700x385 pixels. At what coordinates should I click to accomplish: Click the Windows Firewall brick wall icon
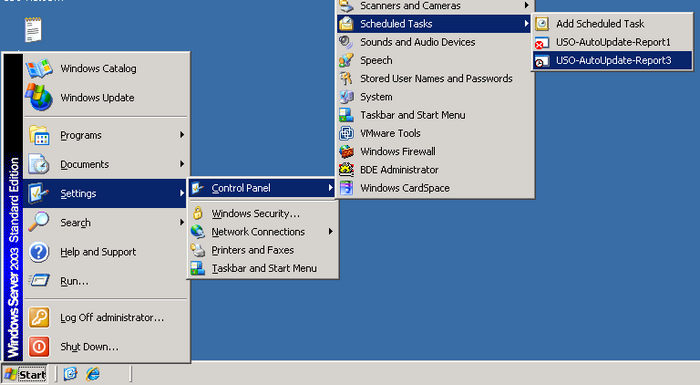click(x=346, y=151)
